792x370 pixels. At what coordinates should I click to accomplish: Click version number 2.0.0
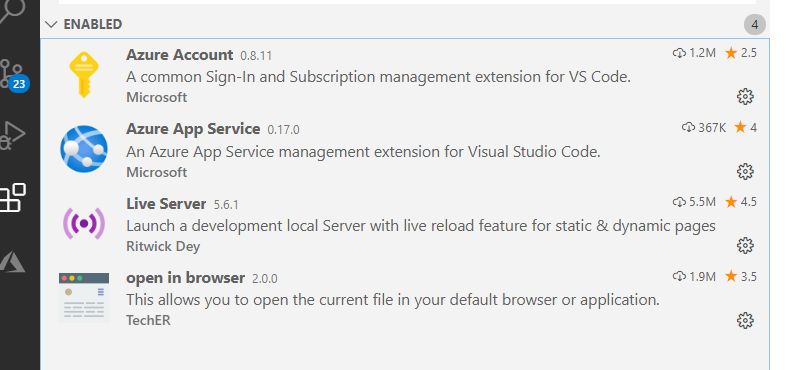265,279
